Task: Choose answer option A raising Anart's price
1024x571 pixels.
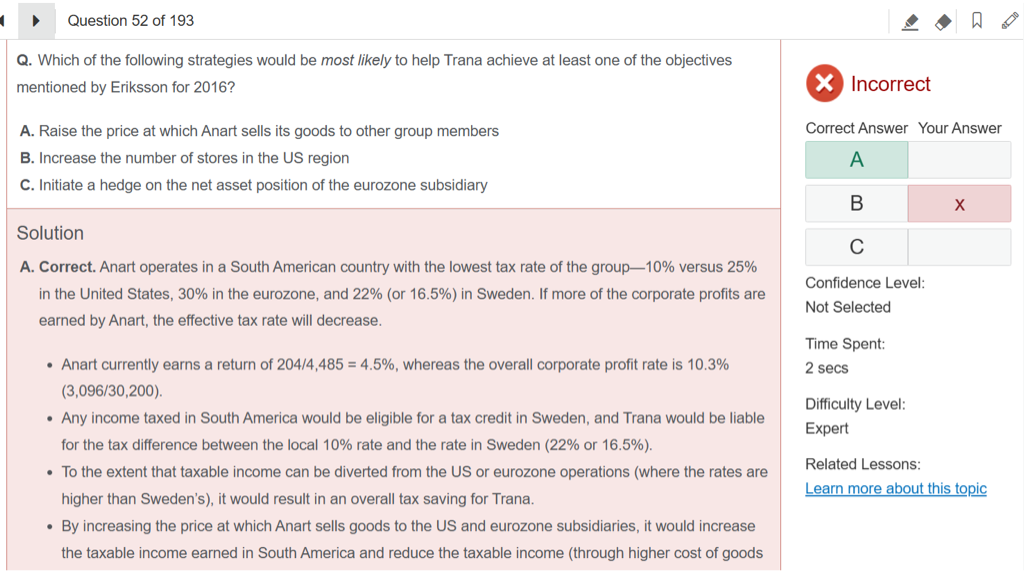Action: click(259, 131)
